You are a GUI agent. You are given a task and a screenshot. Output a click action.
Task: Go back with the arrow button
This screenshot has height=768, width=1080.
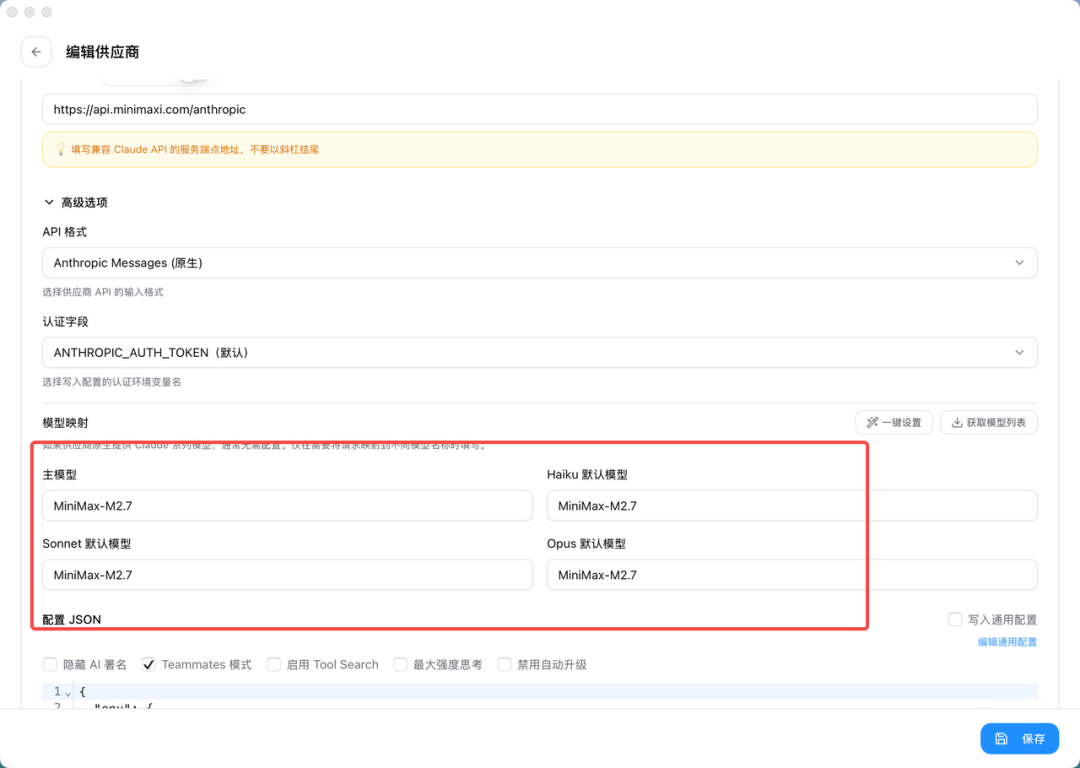click(36, 52)
